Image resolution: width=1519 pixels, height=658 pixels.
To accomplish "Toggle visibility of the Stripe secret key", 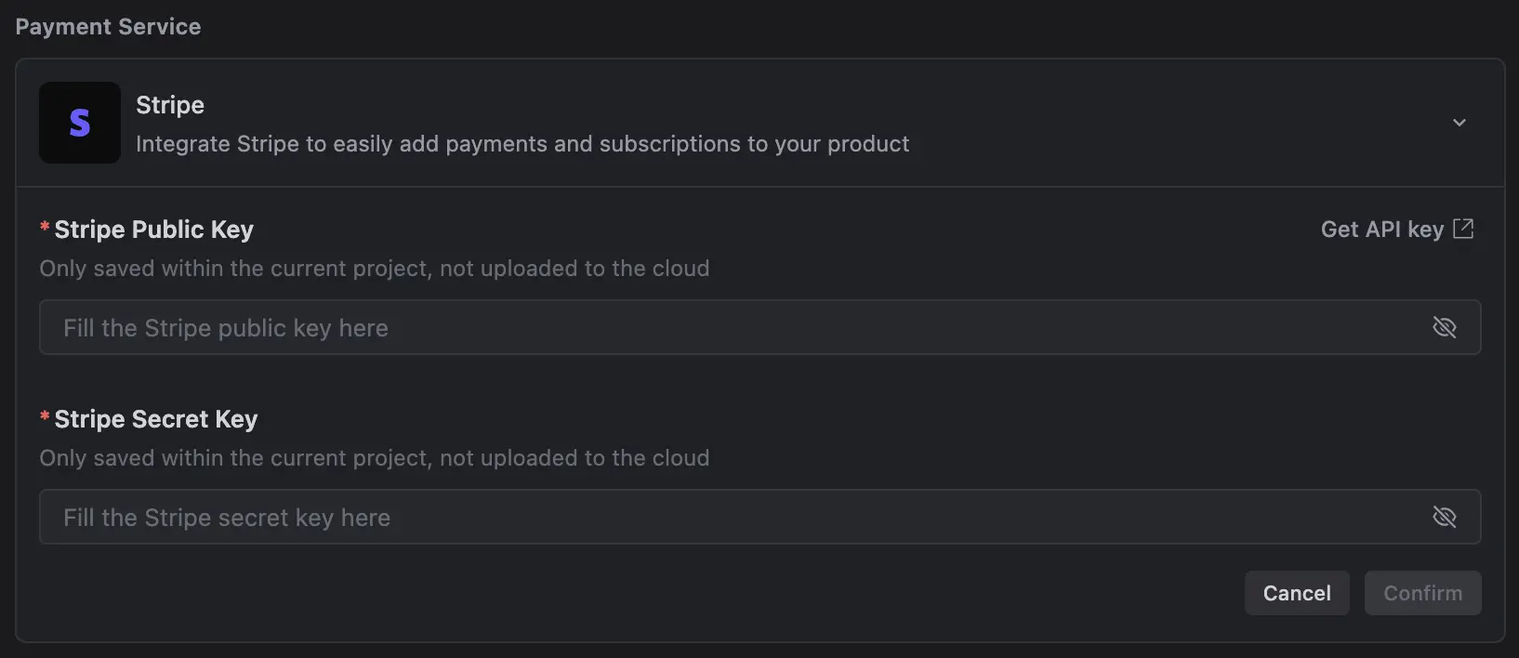I will pyautogui.click(x=1444, y=517).
